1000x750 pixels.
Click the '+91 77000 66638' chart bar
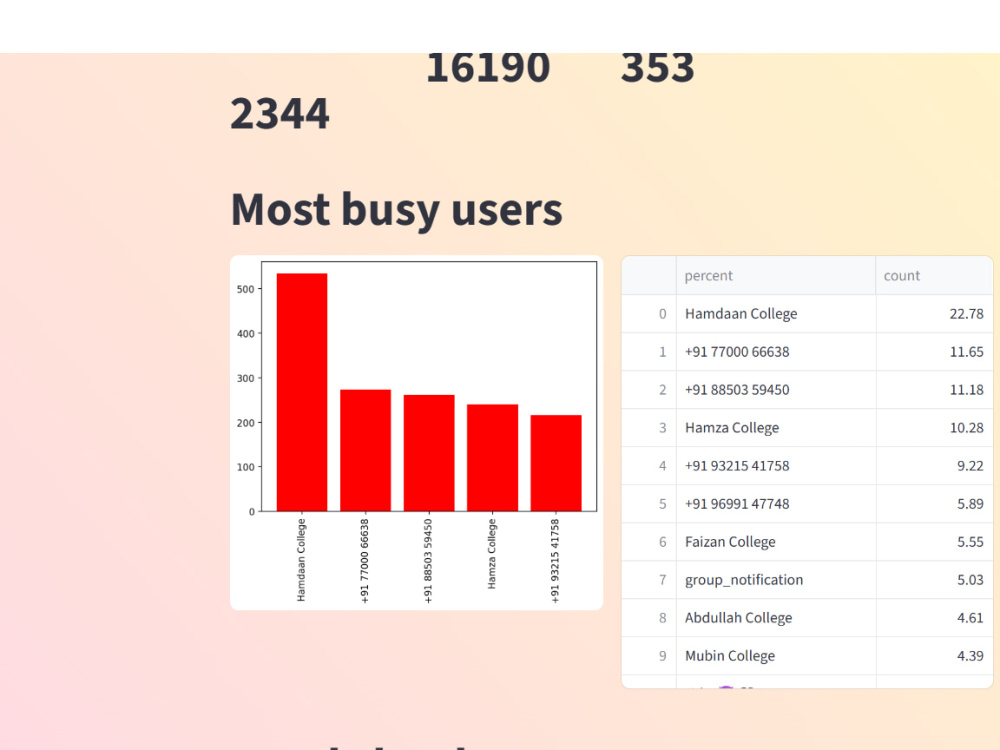tap(365, 450)
